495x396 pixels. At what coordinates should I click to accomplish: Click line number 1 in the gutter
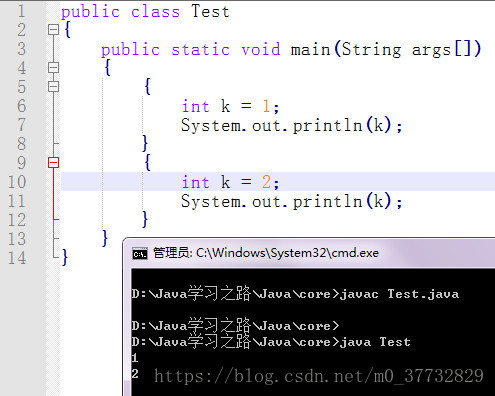tap(21, 11)
